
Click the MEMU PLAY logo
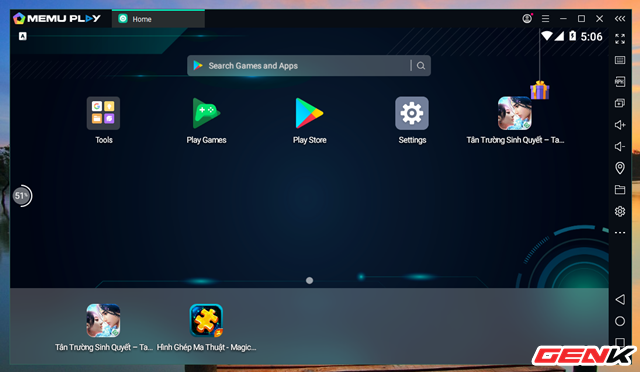click(x=57, y=18)
